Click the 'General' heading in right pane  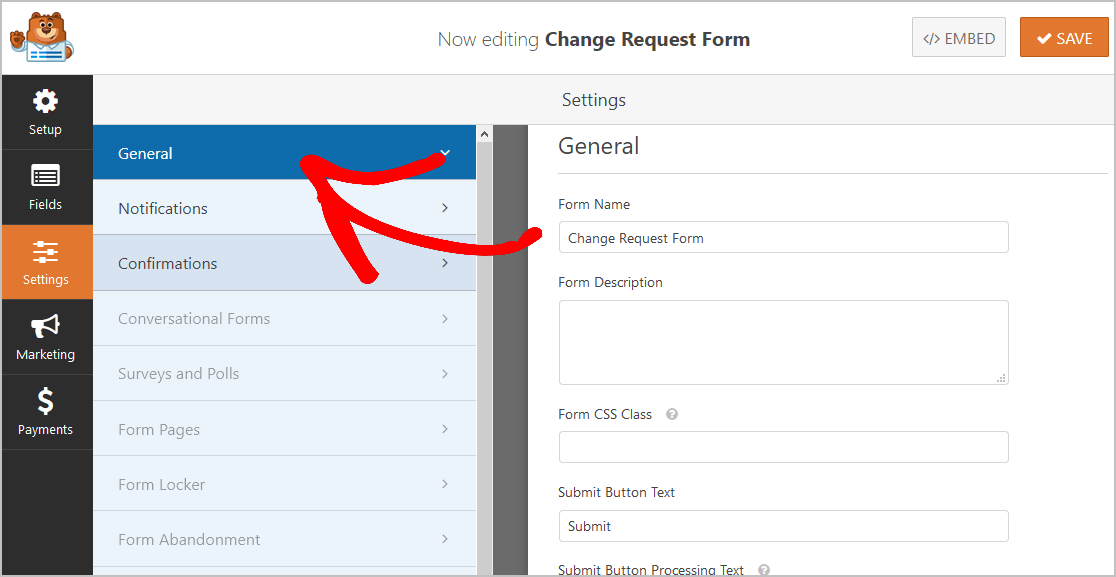click(x=599, y=146)
